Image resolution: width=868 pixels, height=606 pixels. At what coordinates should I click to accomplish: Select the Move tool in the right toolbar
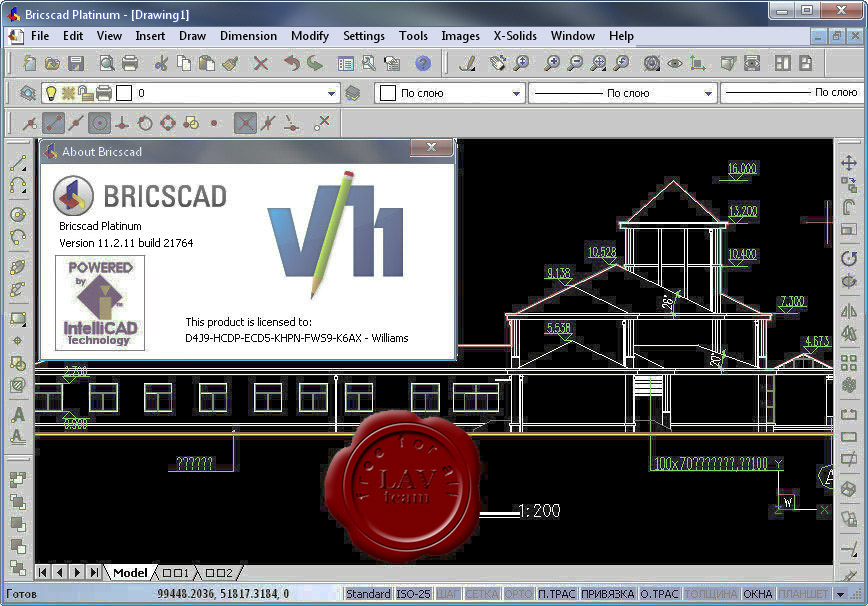[x=849, y=163]
